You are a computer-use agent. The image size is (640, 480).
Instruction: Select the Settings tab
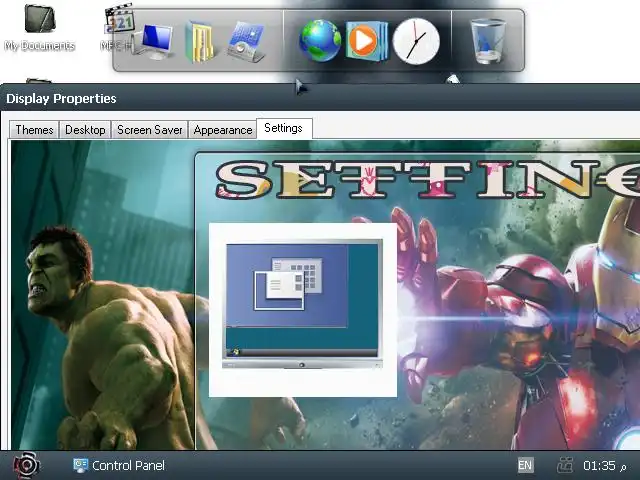(284, 129)
